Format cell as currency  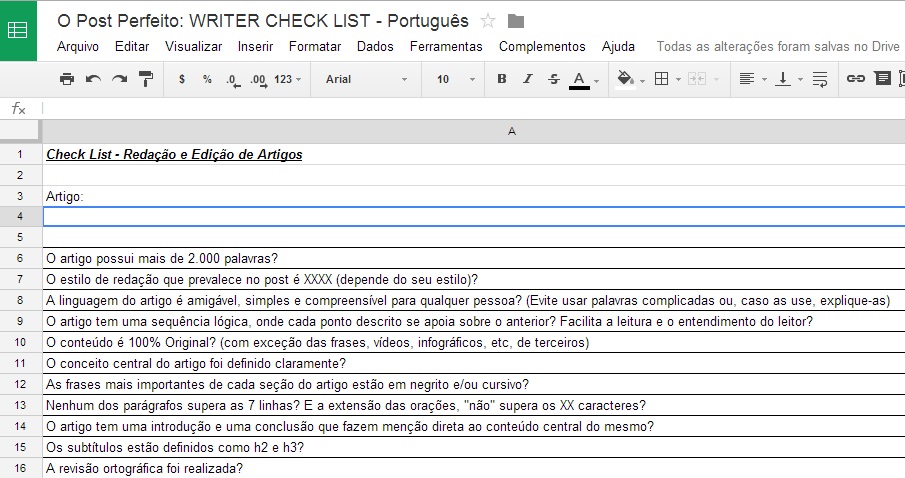click(182, 79)
